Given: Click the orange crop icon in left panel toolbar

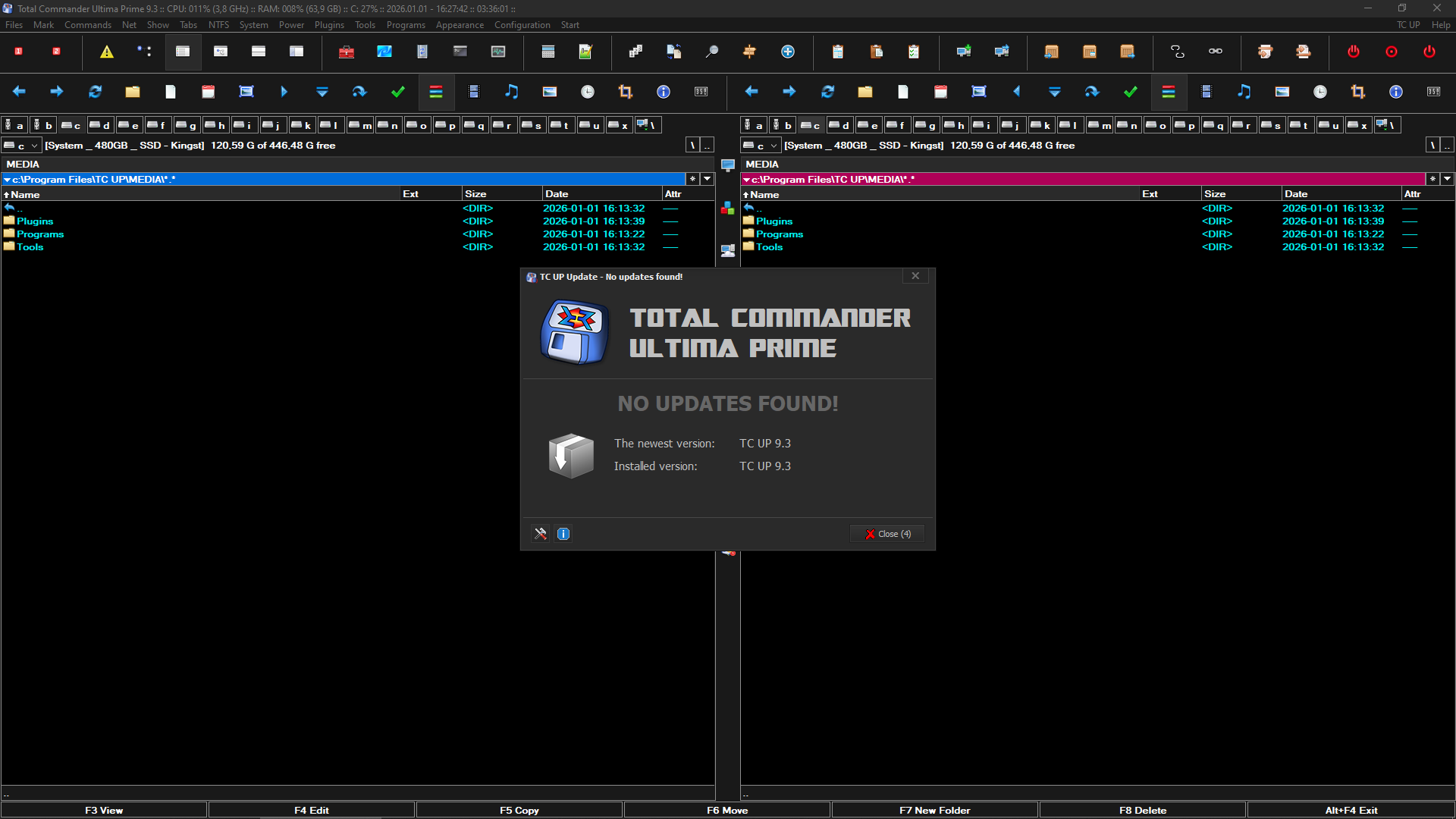Looking at the screenshot, I should coord(626,92).
